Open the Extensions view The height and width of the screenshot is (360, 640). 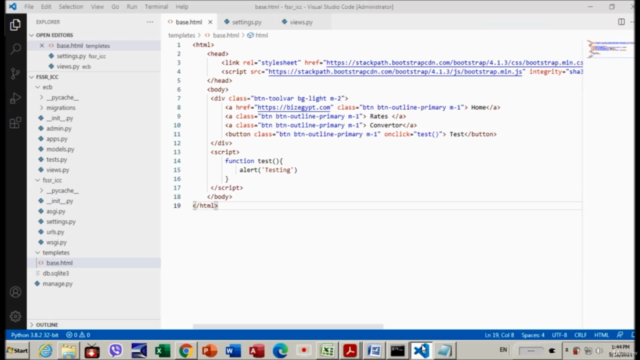[x=15, y=122]
